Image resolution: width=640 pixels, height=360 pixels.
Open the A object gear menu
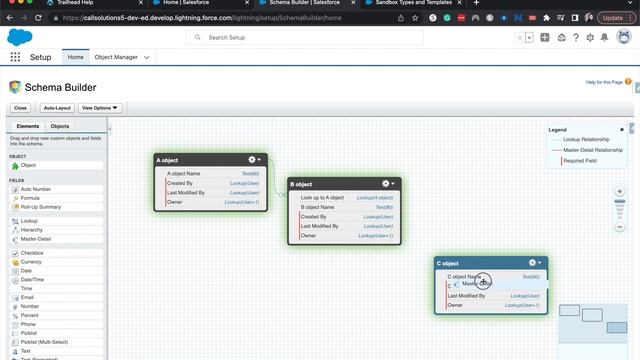tap(254, 160)
